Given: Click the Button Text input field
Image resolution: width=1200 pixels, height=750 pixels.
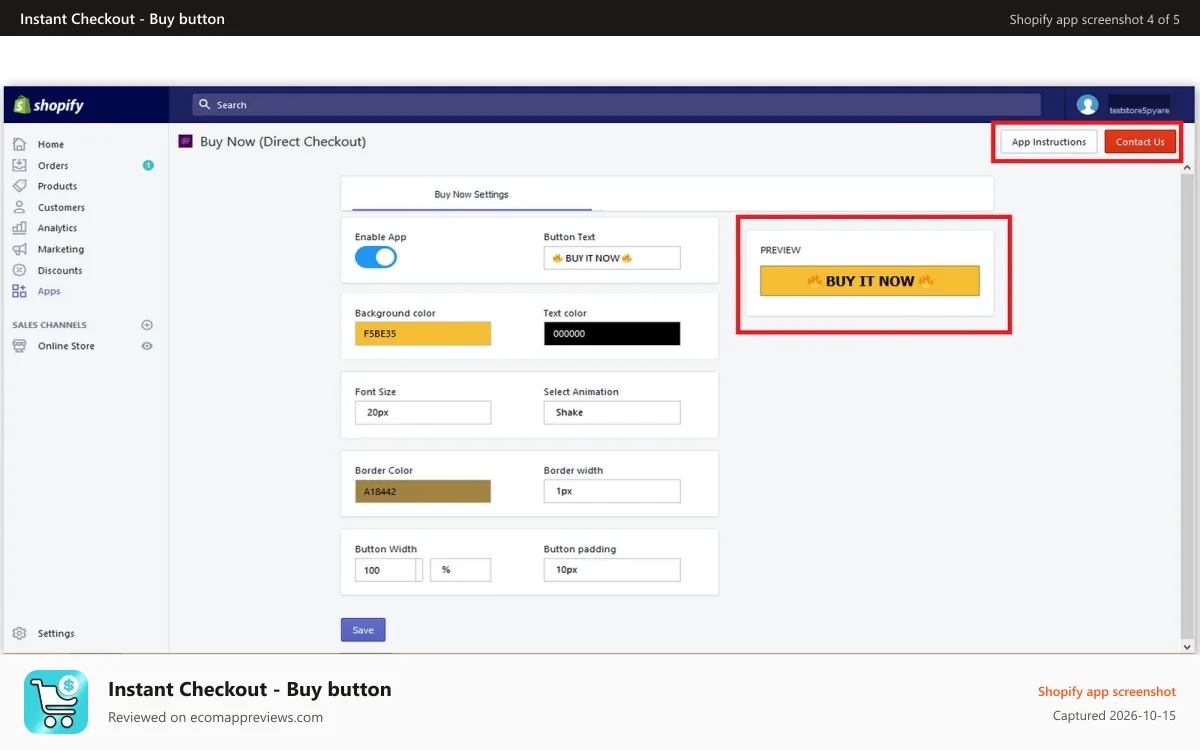Looking at the screenshot, I should 612,258.
